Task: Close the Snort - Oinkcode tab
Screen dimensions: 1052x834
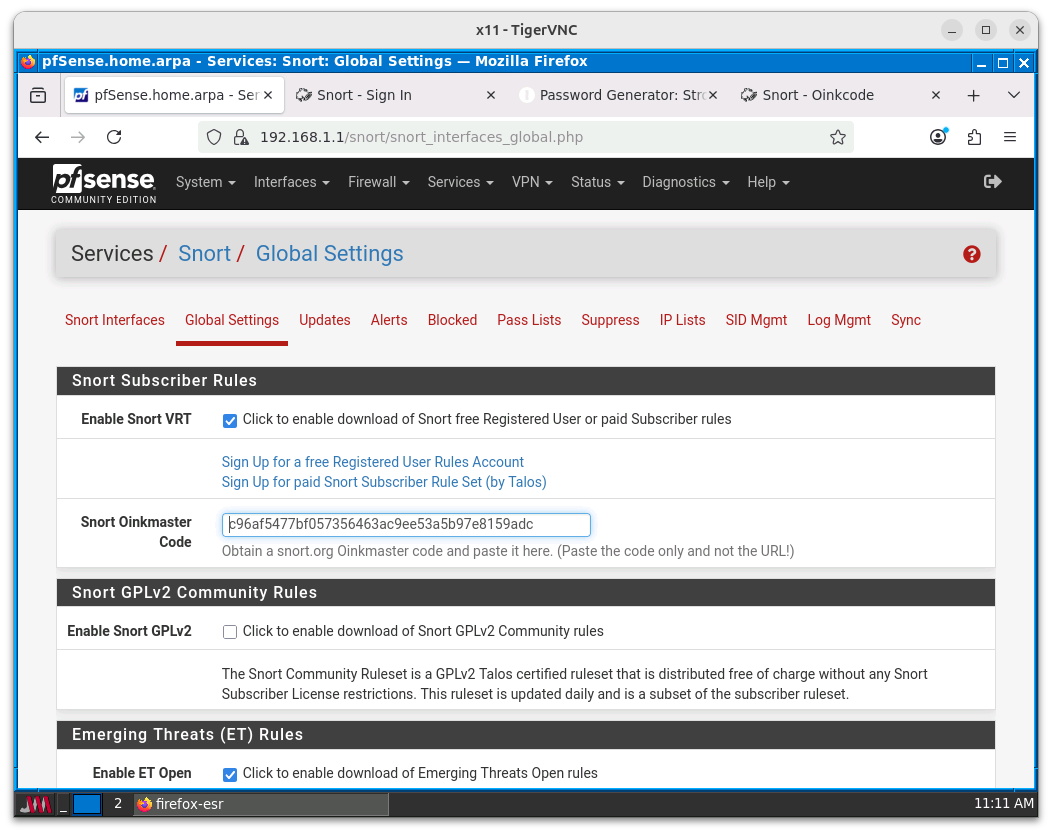Action: (936, 95)
